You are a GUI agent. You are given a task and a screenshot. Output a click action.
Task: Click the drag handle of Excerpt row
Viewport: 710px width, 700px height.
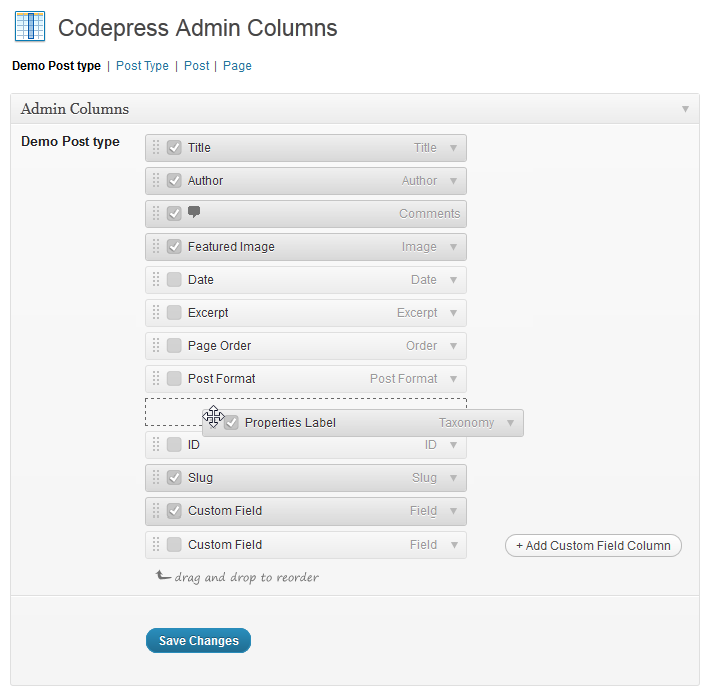tap(156, 312)
